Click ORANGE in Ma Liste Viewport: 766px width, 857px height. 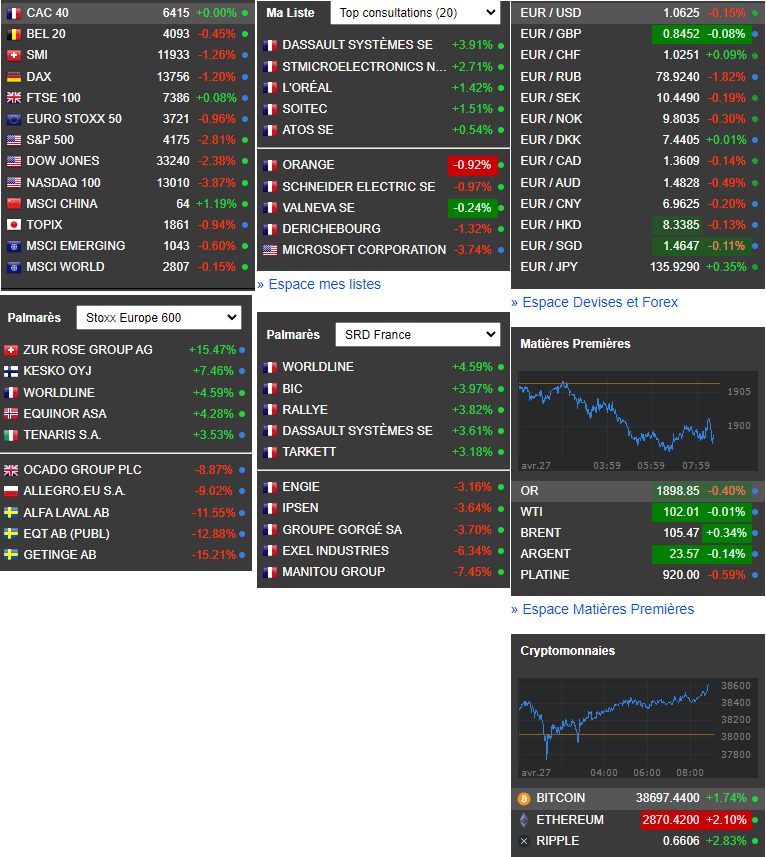pos(308,165)
